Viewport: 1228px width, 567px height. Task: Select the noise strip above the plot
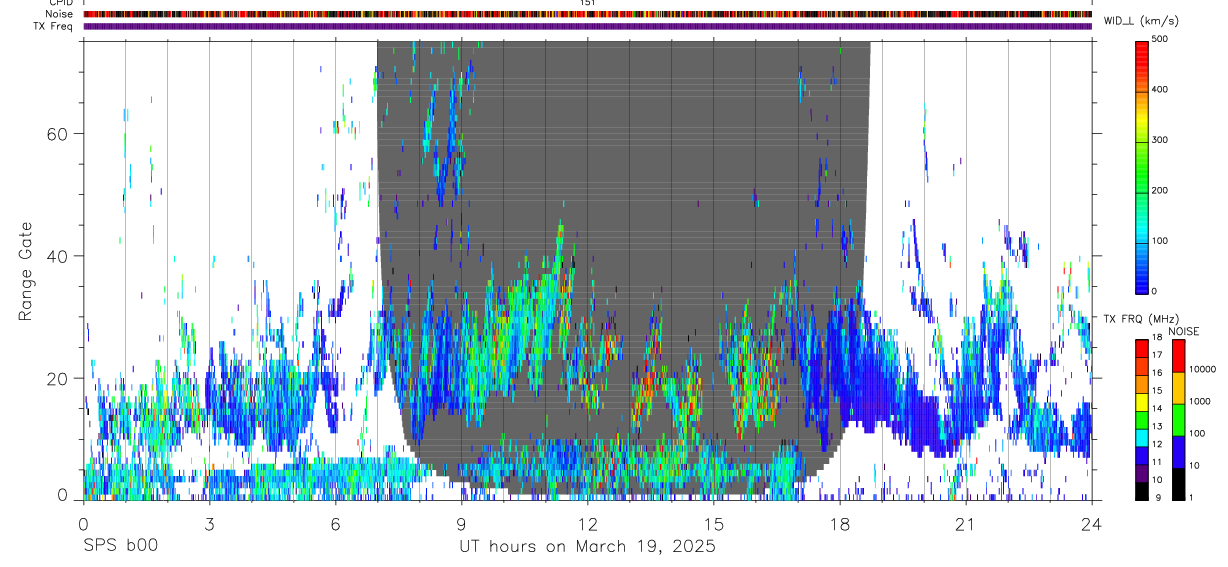587,14
